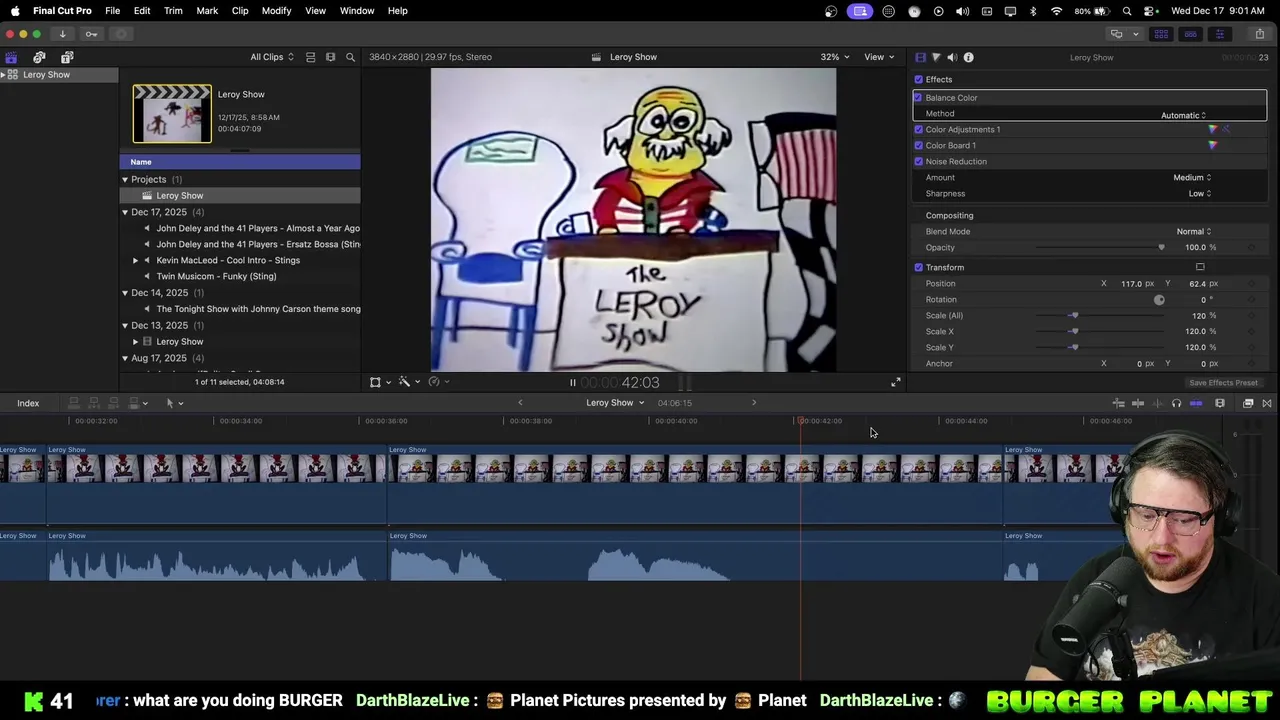Viewport: 1280px width, 720px height.
Task: Show the Audio inspector speaker icon
Action: pos(952,57)
